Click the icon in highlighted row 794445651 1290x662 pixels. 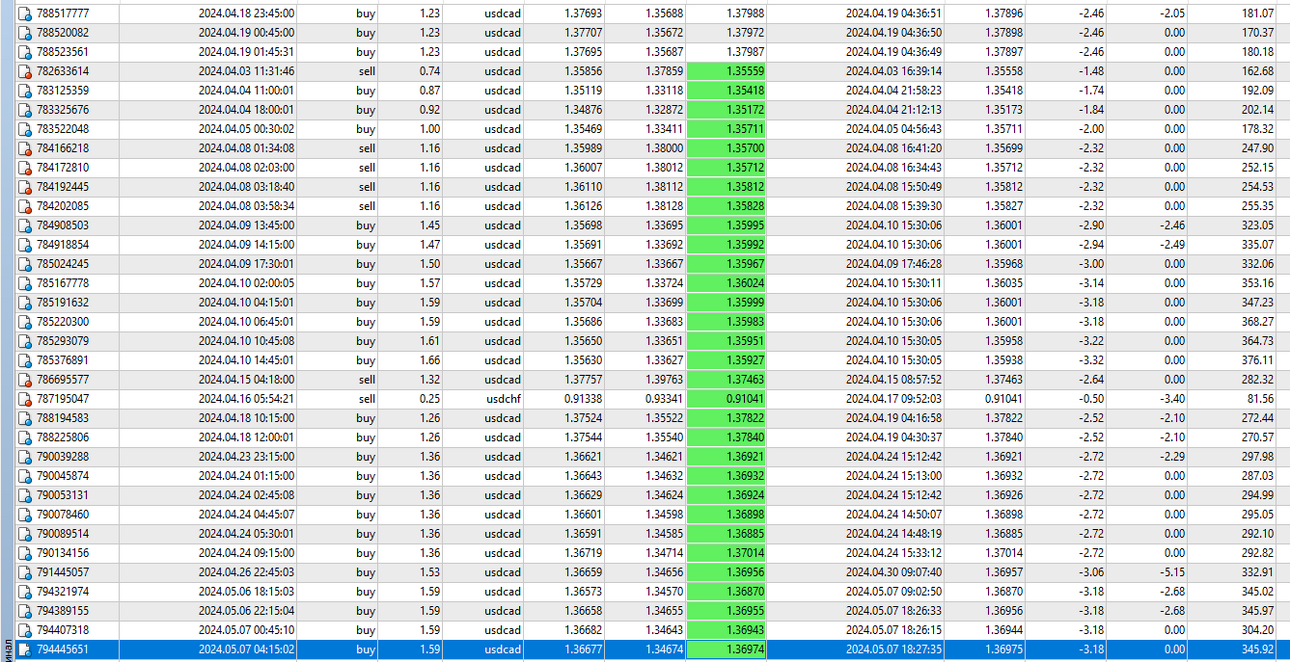(24, 649)
